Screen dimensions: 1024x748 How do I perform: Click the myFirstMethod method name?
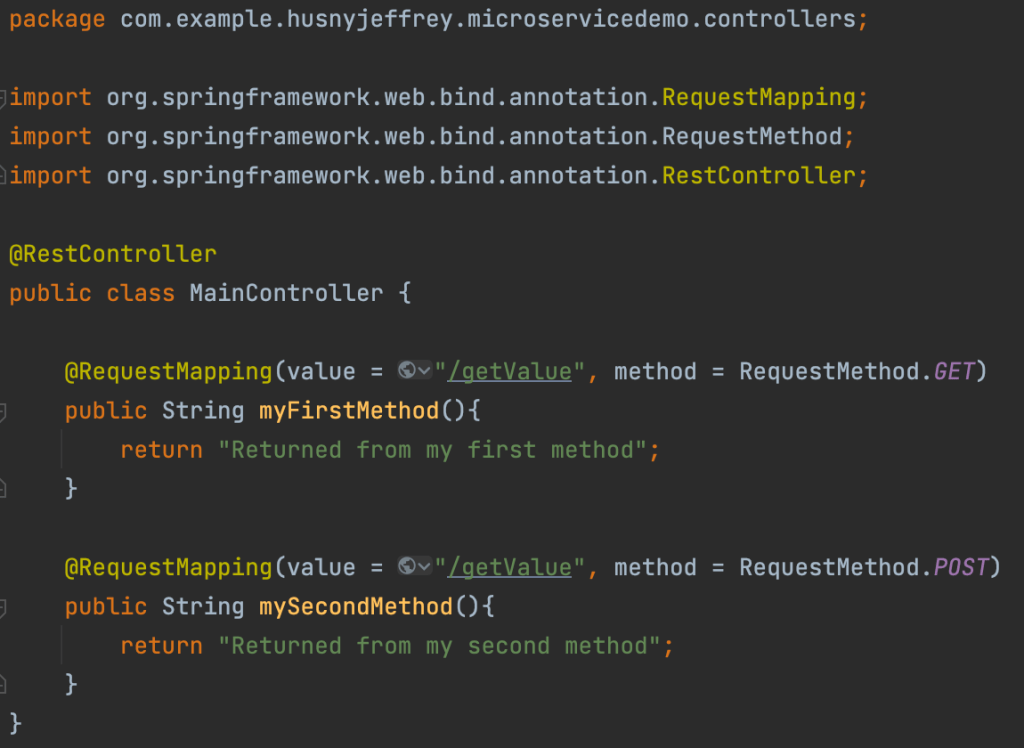point(349,411)
